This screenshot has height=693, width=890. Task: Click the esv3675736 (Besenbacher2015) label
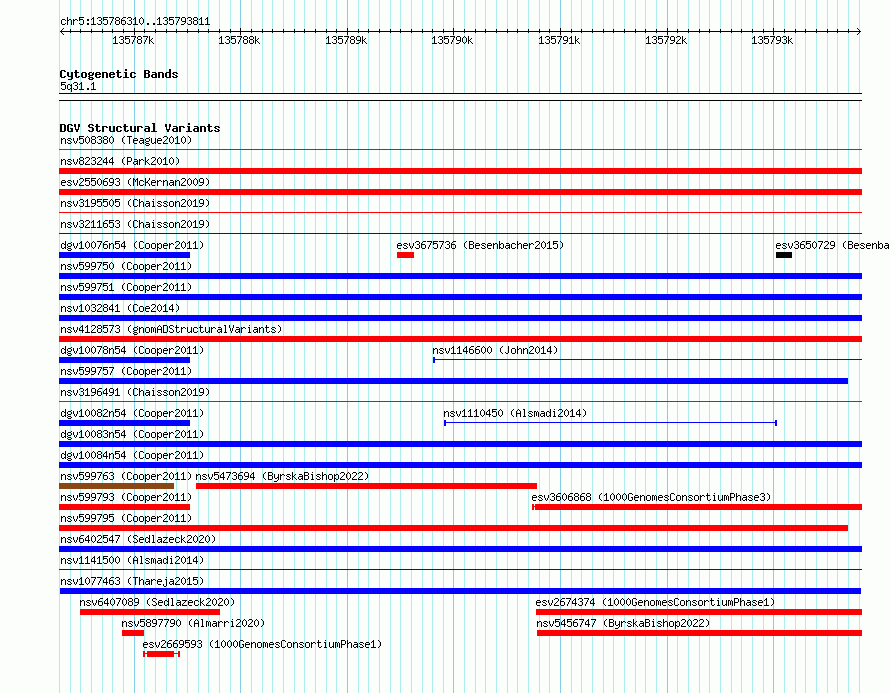pos(480,245)
